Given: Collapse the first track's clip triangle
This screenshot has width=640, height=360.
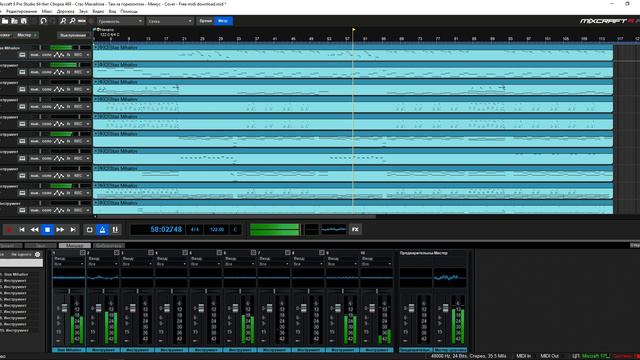Looking at the screenshot, I should (x=96, y=48).
